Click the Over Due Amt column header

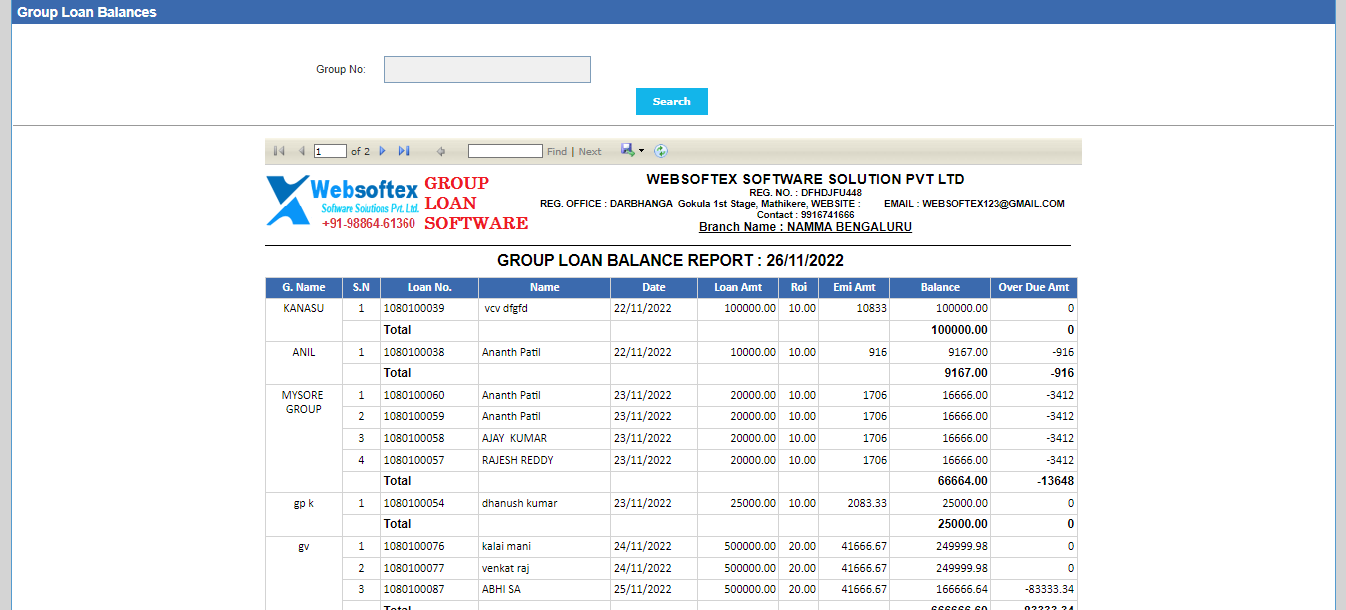point(1034,287)
